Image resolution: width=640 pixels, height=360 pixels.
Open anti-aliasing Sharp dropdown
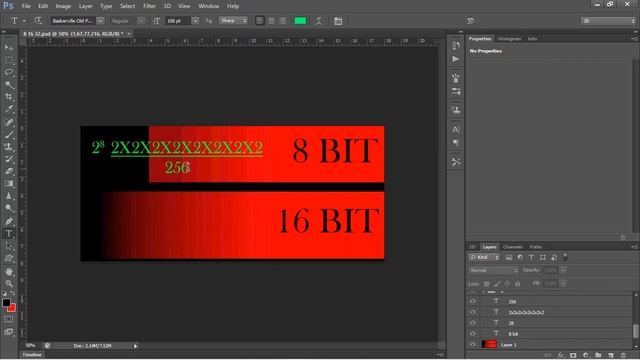[233, 20]
